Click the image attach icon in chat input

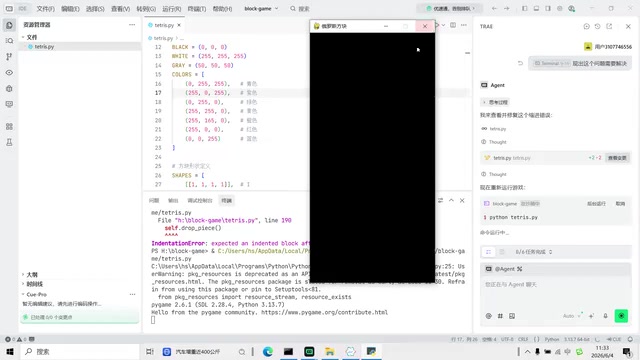coord(512,316)
